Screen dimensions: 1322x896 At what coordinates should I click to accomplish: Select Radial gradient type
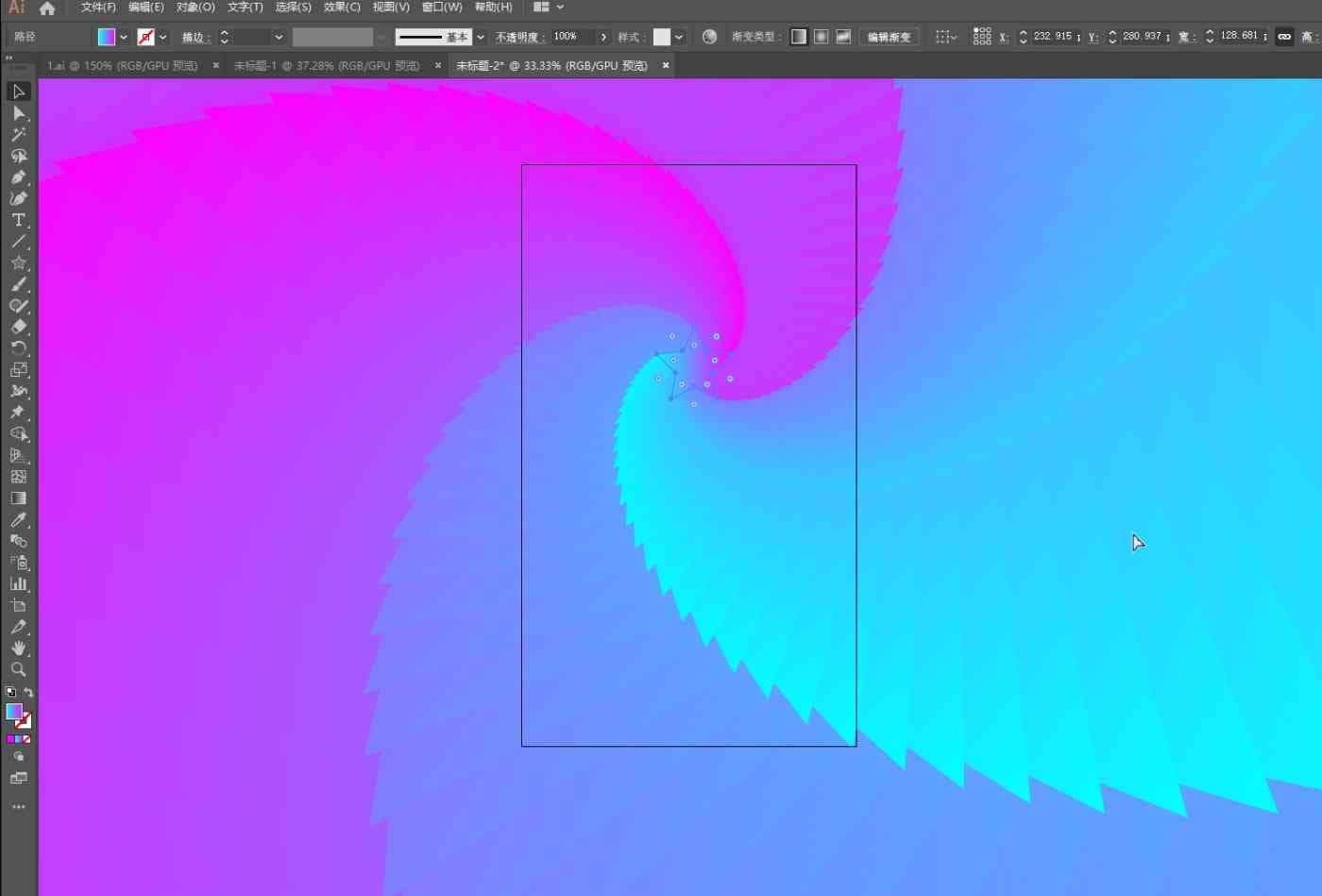pyautogui.click(x=822, y=37)
